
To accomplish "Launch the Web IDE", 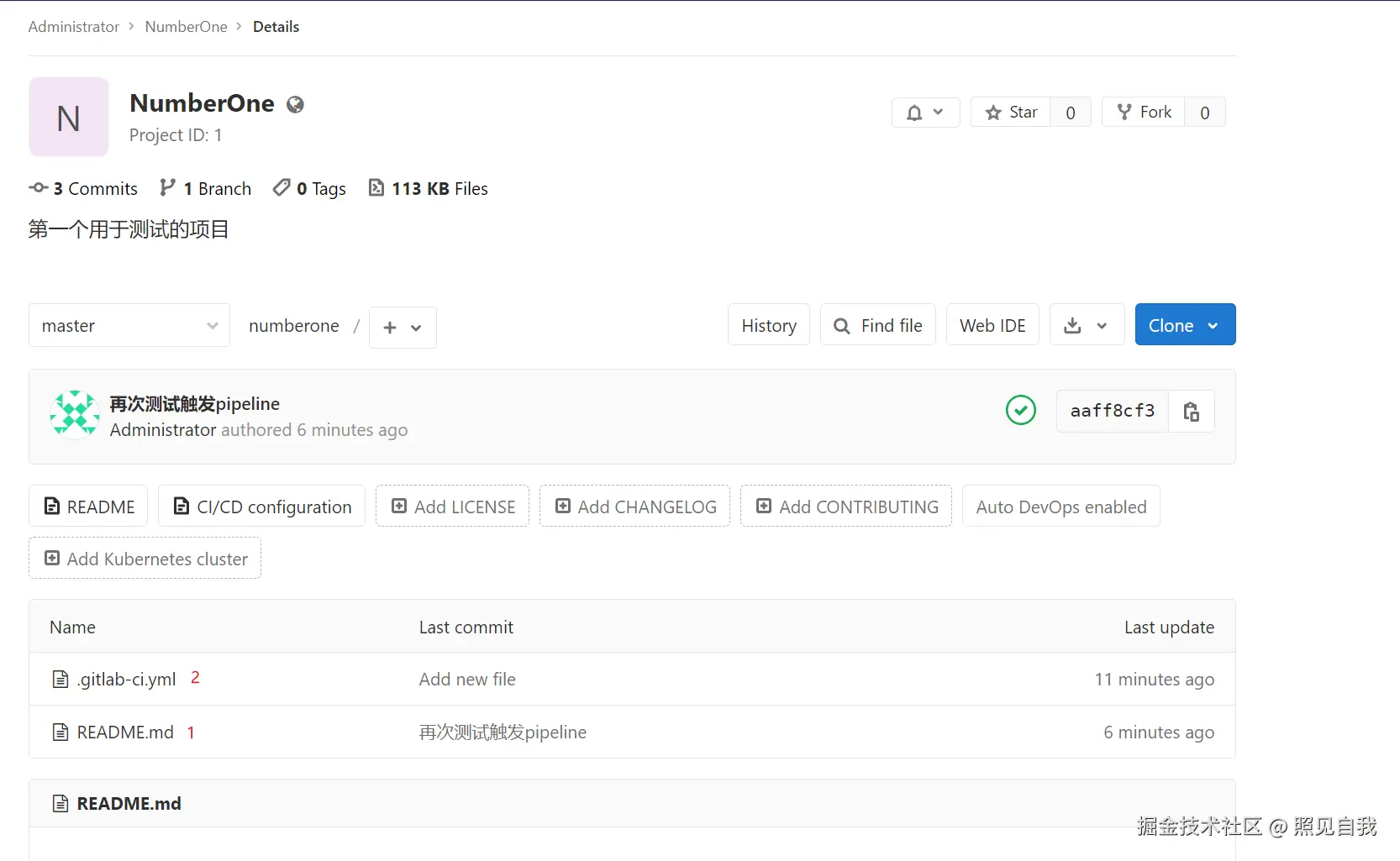I will click(x=992, y=325).
